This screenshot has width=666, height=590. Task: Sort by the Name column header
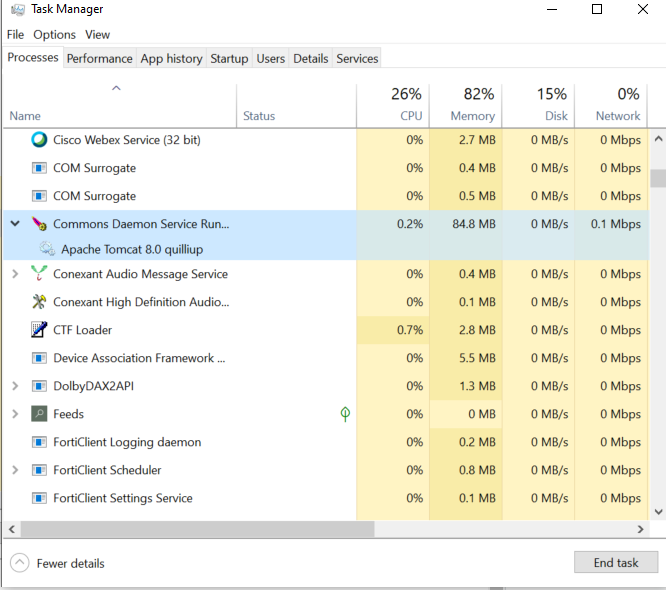coord(119,106)
